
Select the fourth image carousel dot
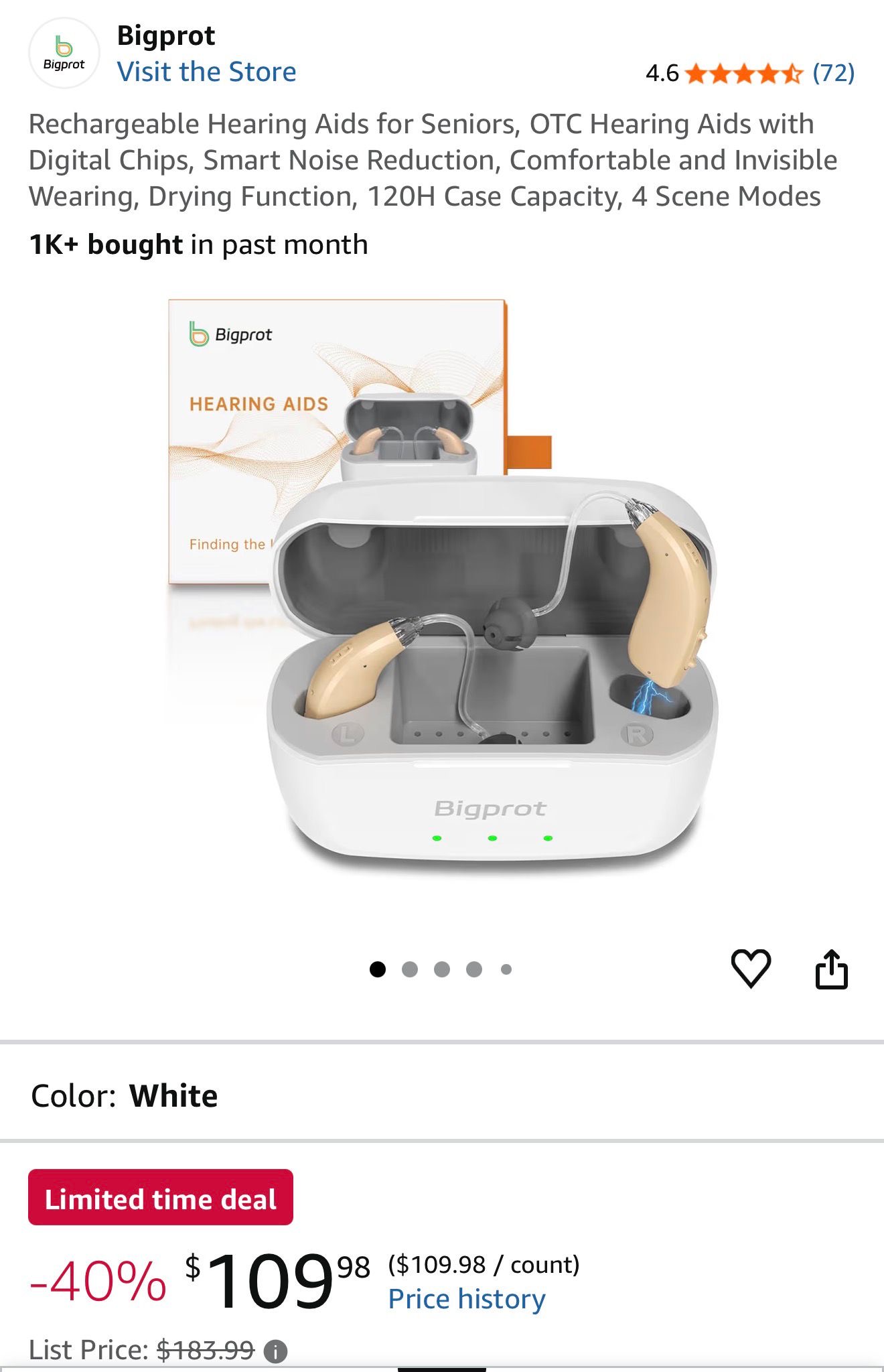coord(474,969)
